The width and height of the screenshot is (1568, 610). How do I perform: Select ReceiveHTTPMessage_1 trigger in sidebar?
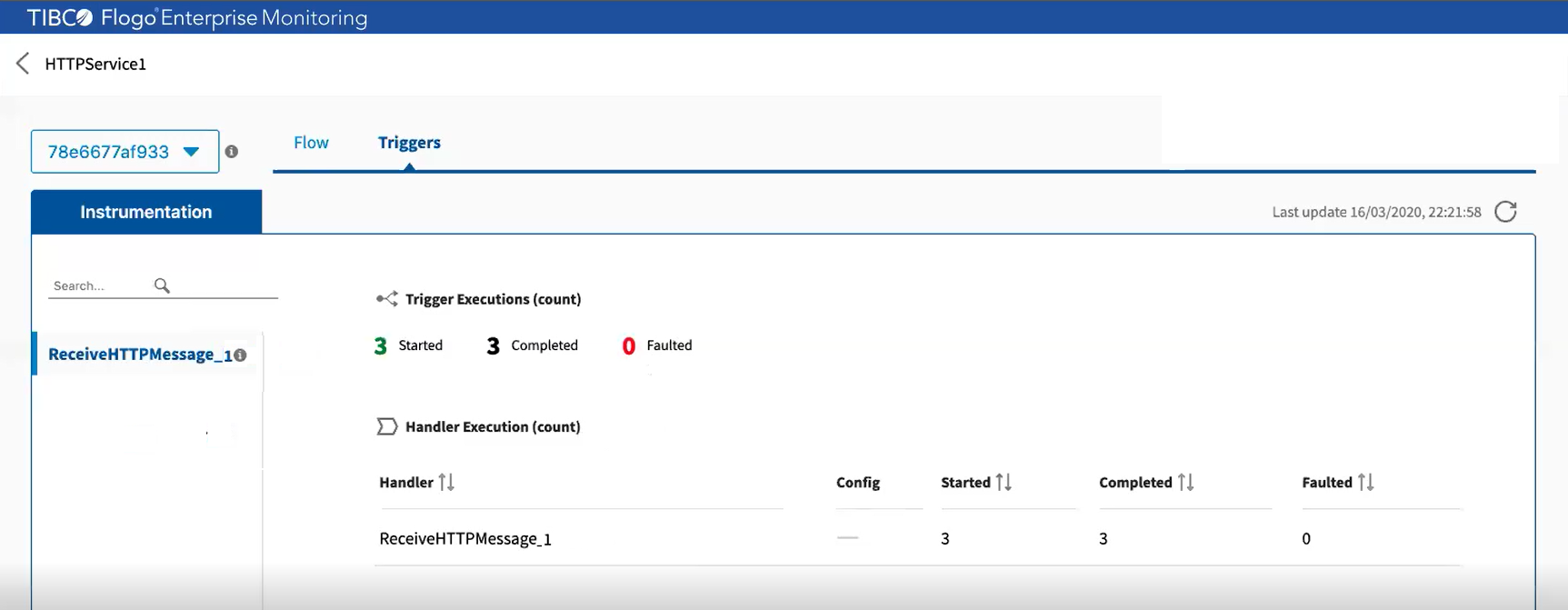pos(140,355)
